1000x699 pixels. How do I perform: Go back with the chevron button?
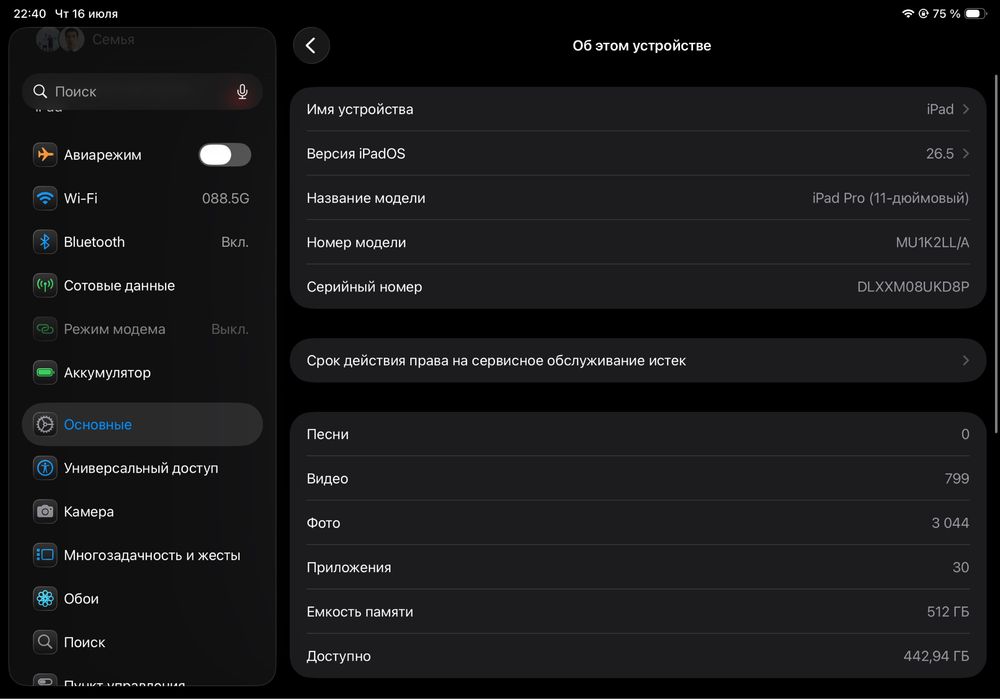[x=311, y=45]
